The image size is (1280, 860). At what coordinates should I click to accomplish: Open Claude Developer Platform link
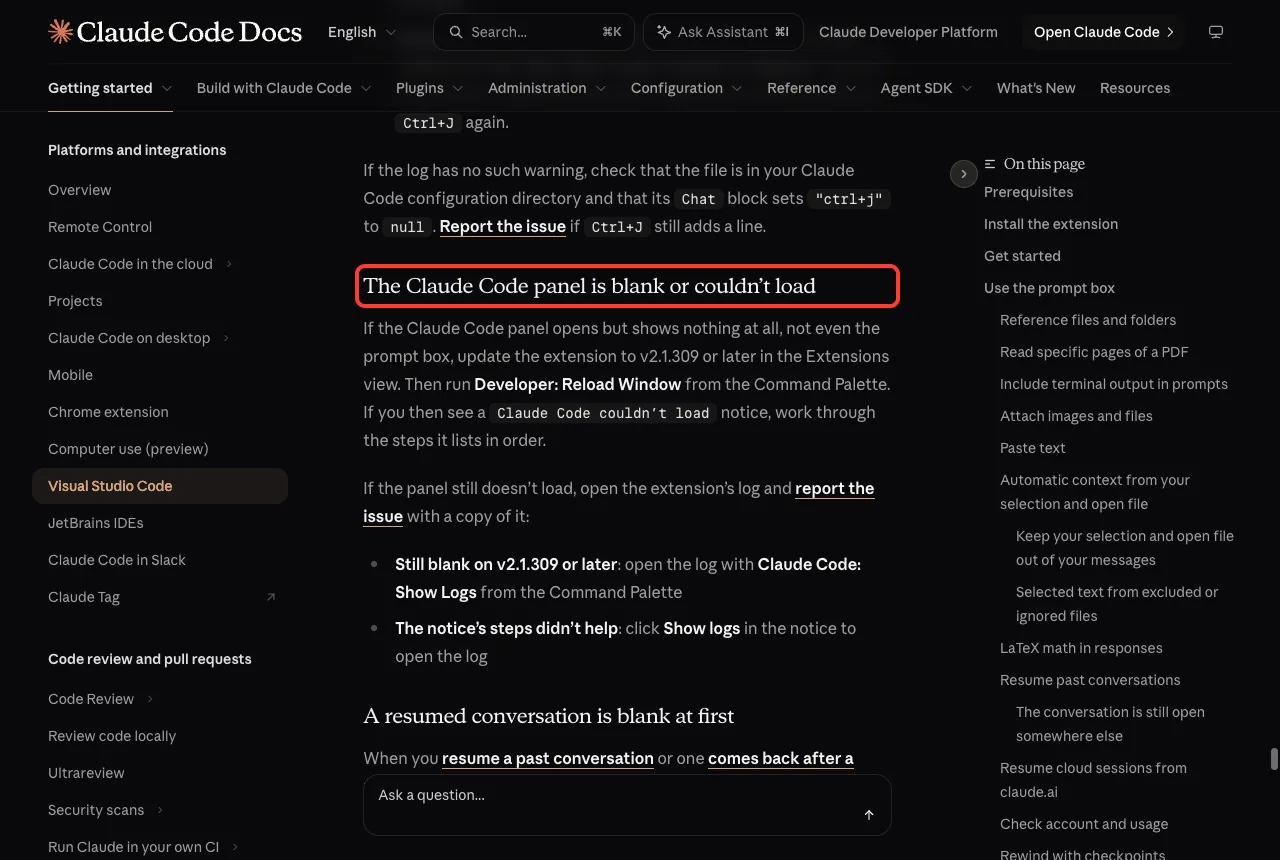point(908,32)
